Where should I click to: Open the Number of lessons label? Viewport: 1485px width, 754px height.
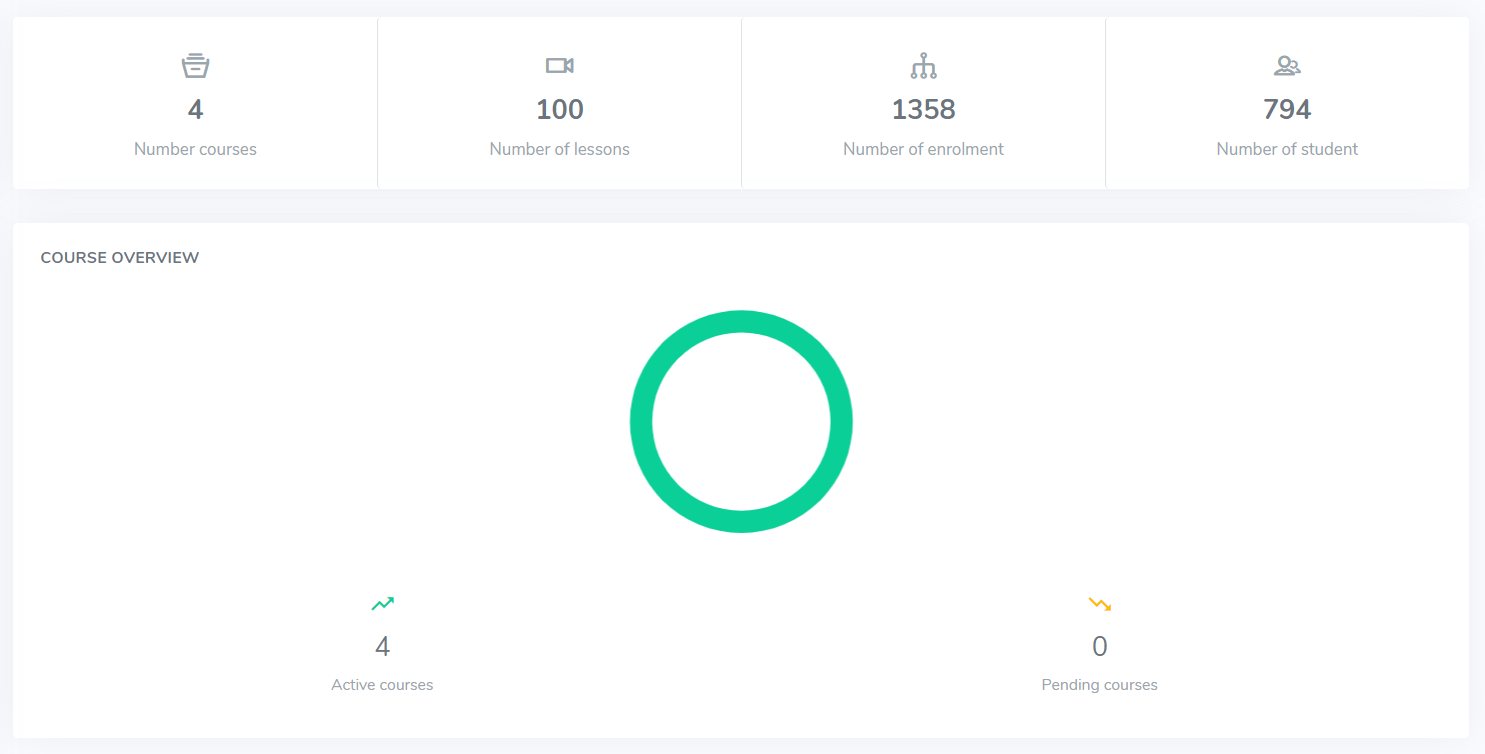(559, 149)
